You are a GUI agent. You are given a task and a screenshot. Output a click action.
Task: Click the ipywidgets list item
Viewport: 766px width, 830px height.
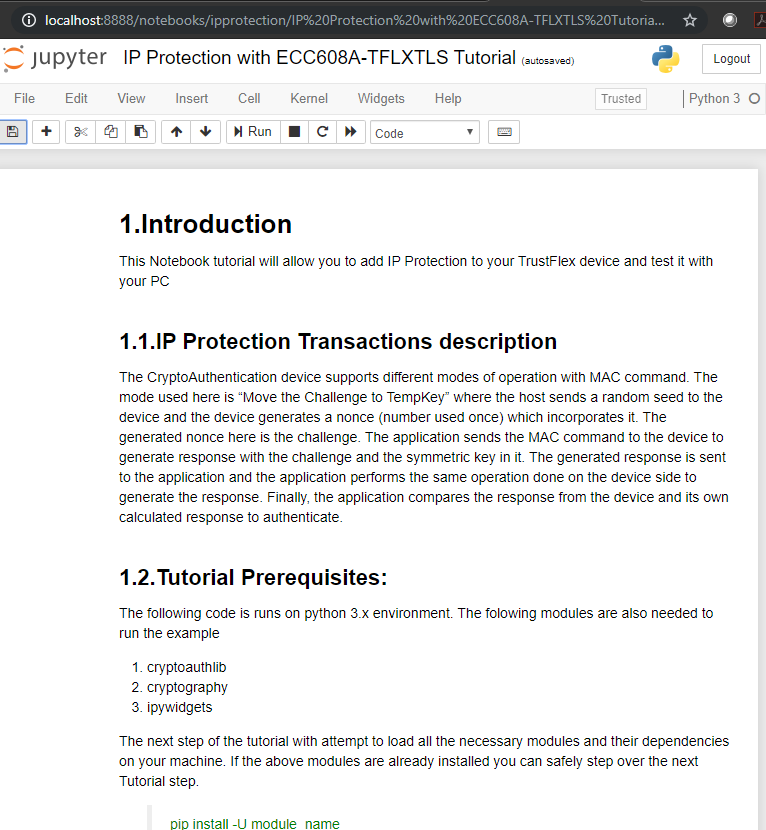click(x=179, y=708)
